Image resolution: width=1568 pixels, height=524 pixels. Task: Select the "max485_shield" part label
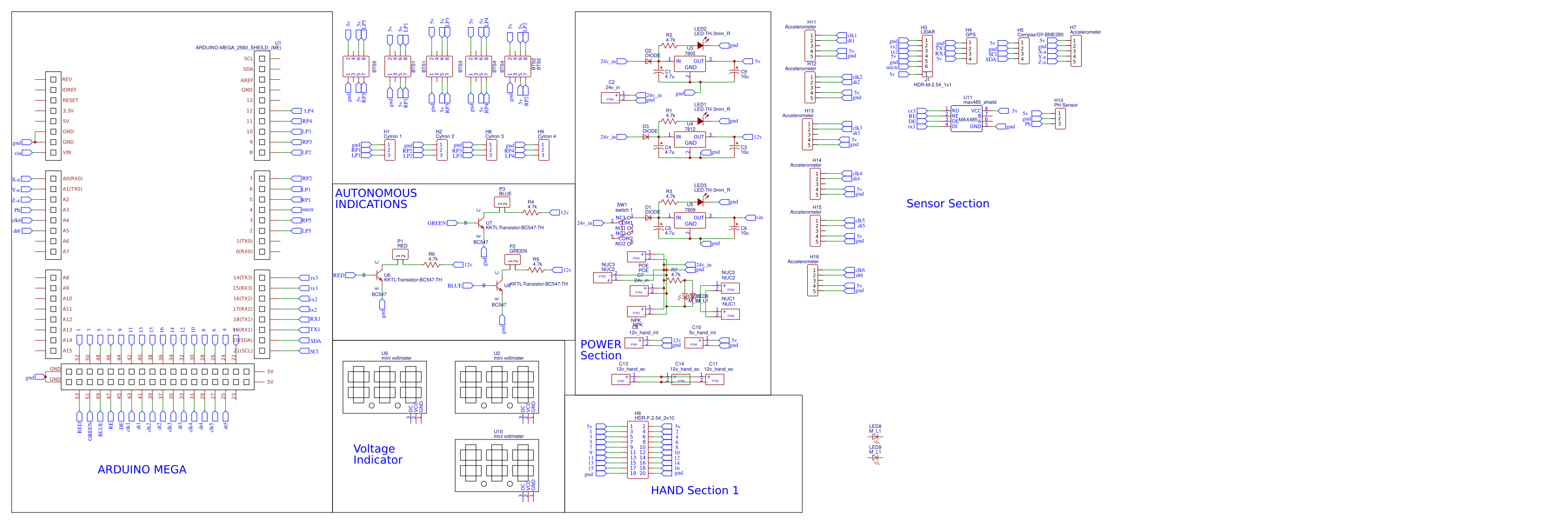point(979,102)
